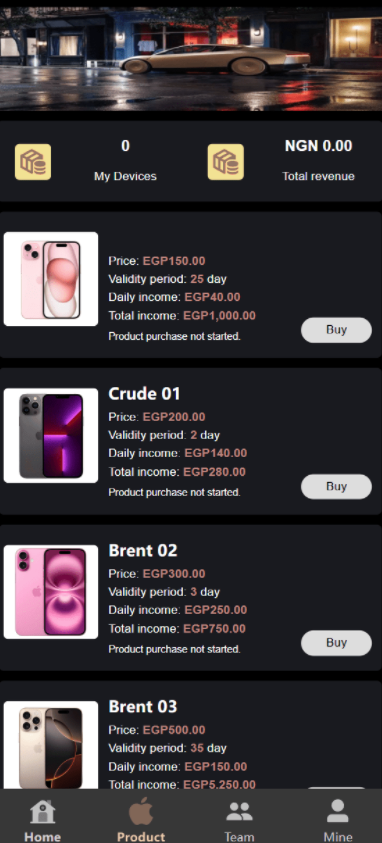The width and height of the screenshot is (382, 843).
Task: View the Brent 03 gold phone image
Action: [51, 745]
